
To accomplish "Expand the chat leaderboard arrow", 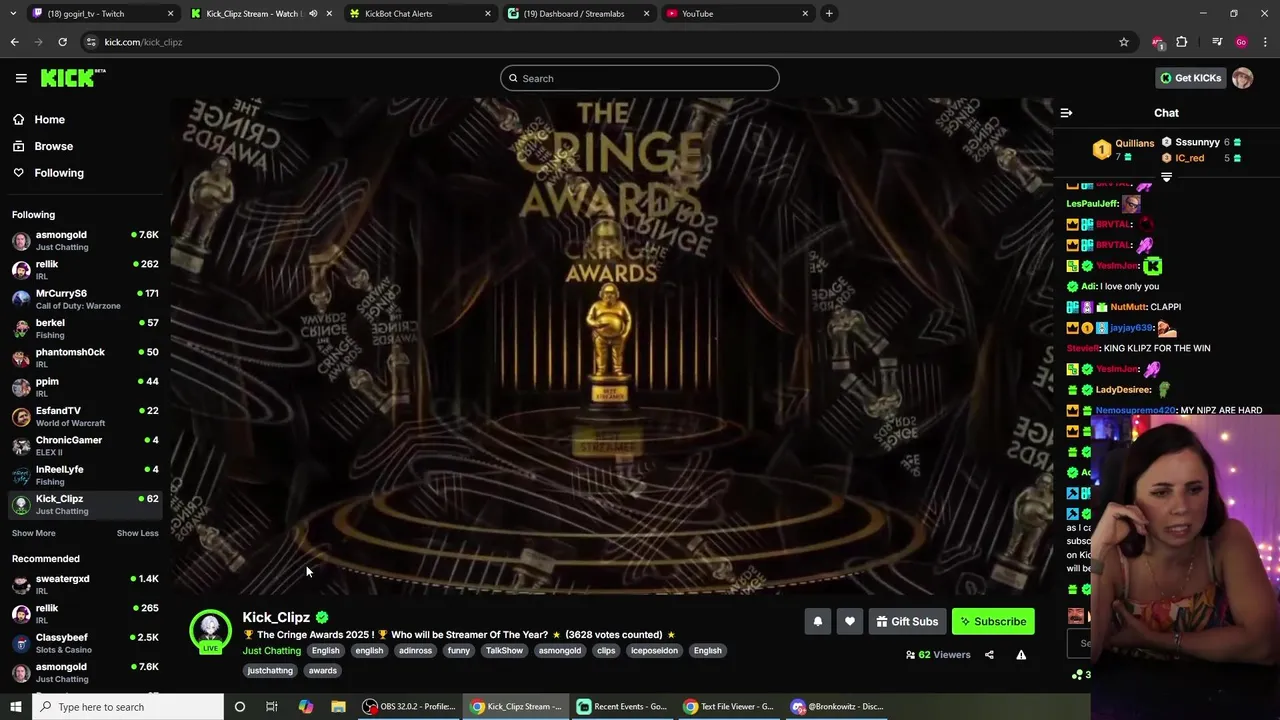I will pyautogui.click(x=1166, y=177).
